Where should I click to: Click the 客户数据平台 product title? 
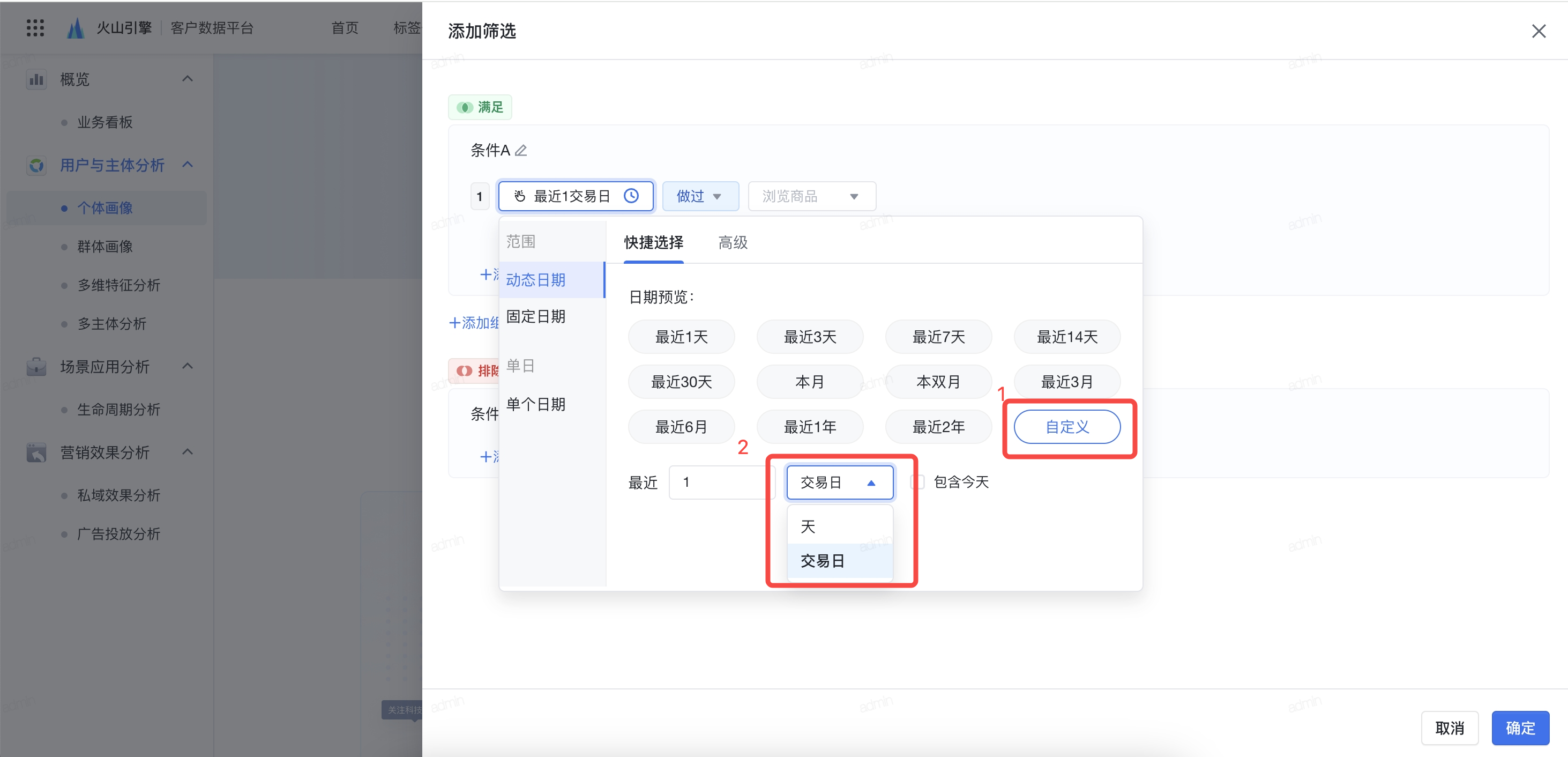click(x=212, y=28)
